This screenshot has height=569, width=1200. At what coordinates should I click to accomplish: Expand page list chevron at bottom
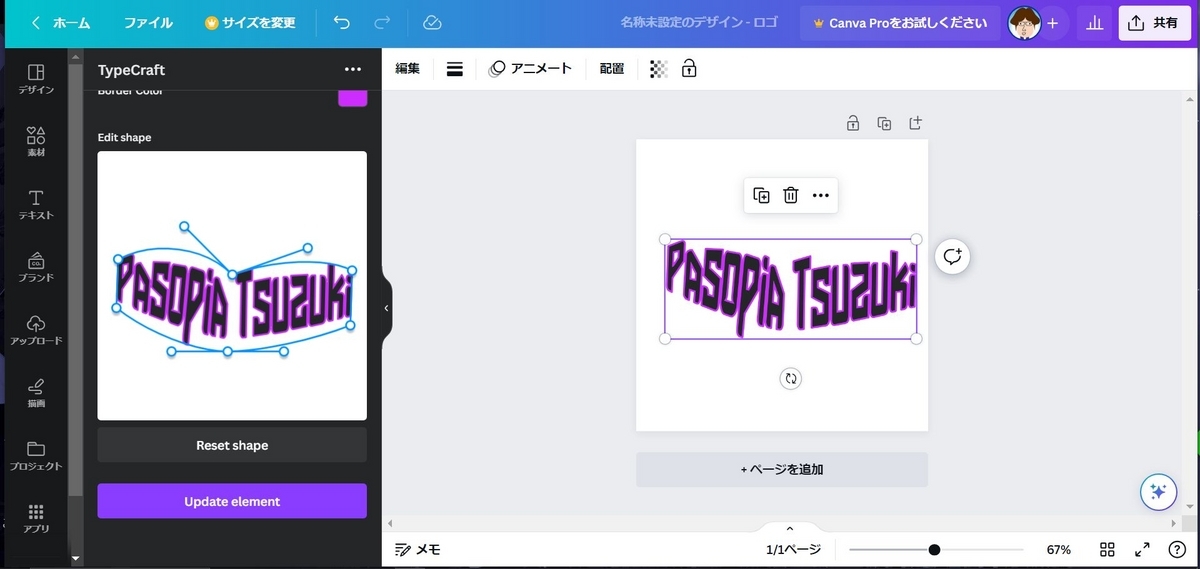790,528
